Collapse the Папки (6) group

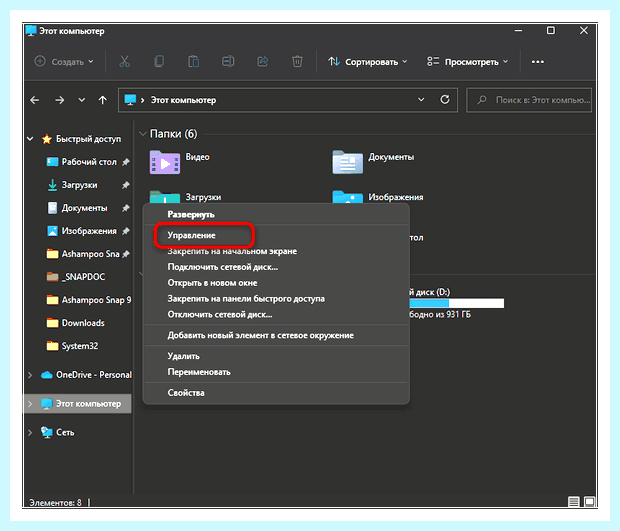click(x=143, y=134)
